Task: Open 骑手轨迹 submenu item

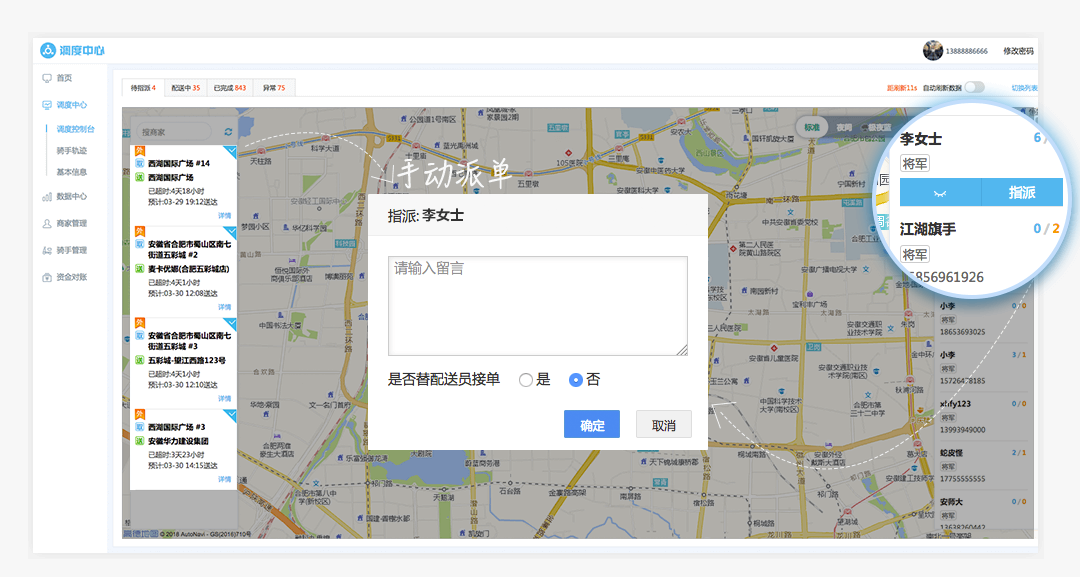Action: (x=71, y=151)
